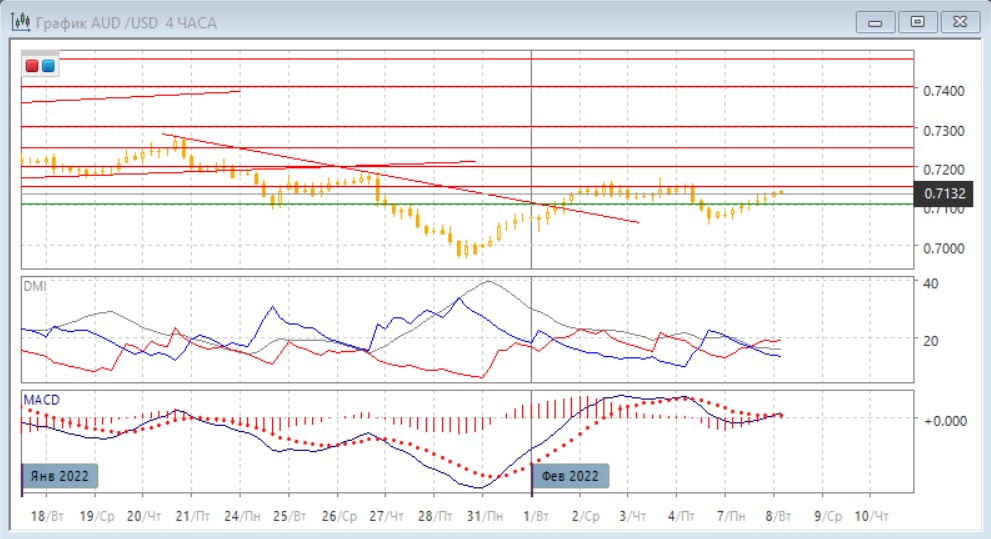Close the AUD/USD chart window
Screen dimensions: 991x539
958,20
